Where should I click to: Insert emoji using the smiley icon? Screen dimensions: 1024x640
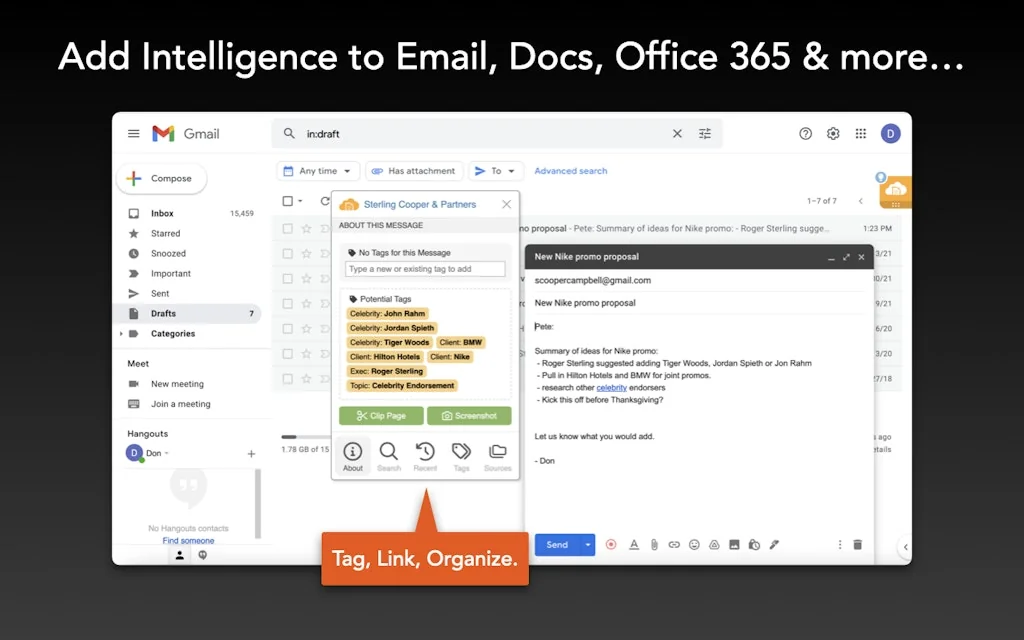694,545
